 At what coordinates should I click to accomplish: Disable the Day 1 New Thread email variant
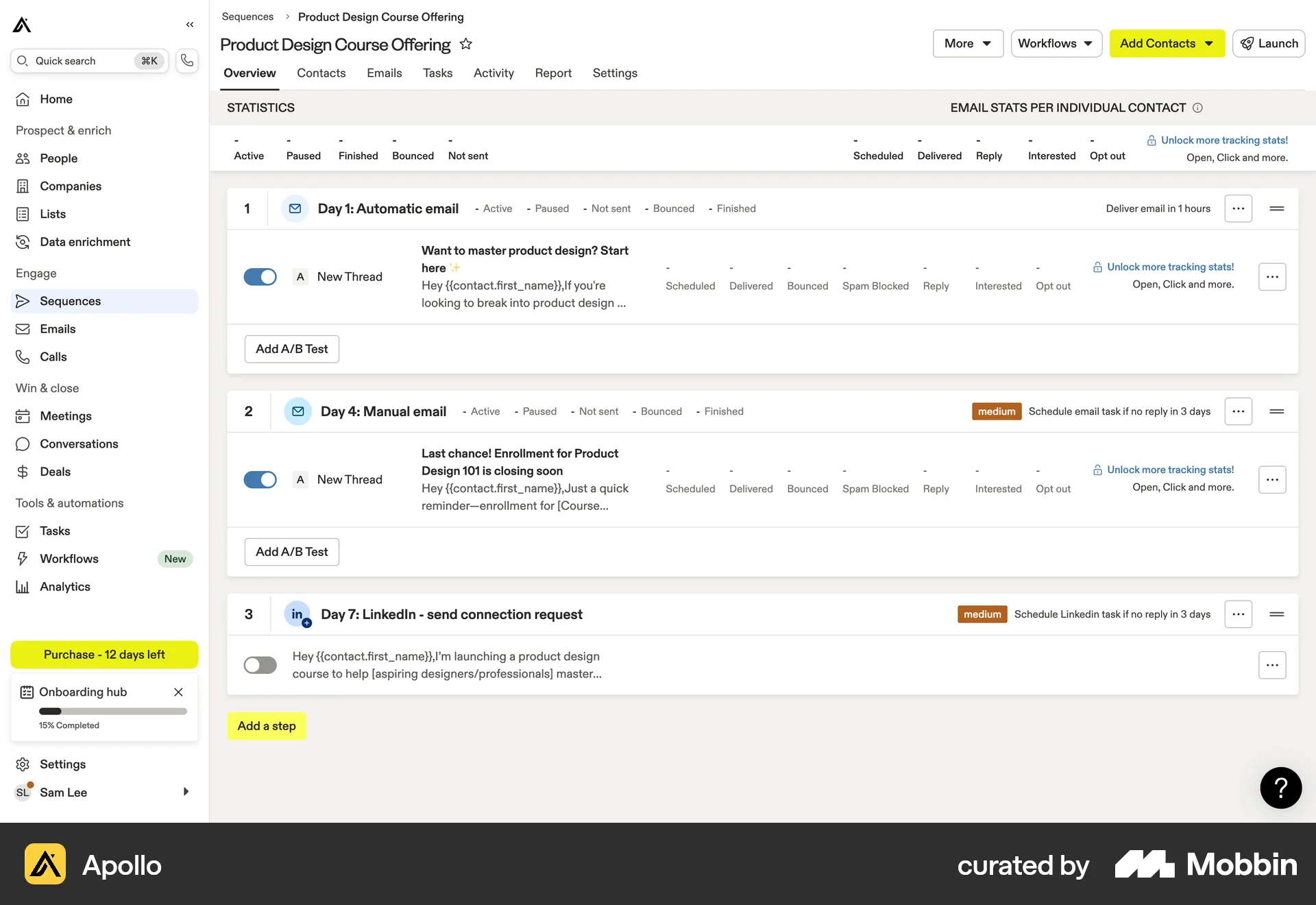tap(260, 276)
